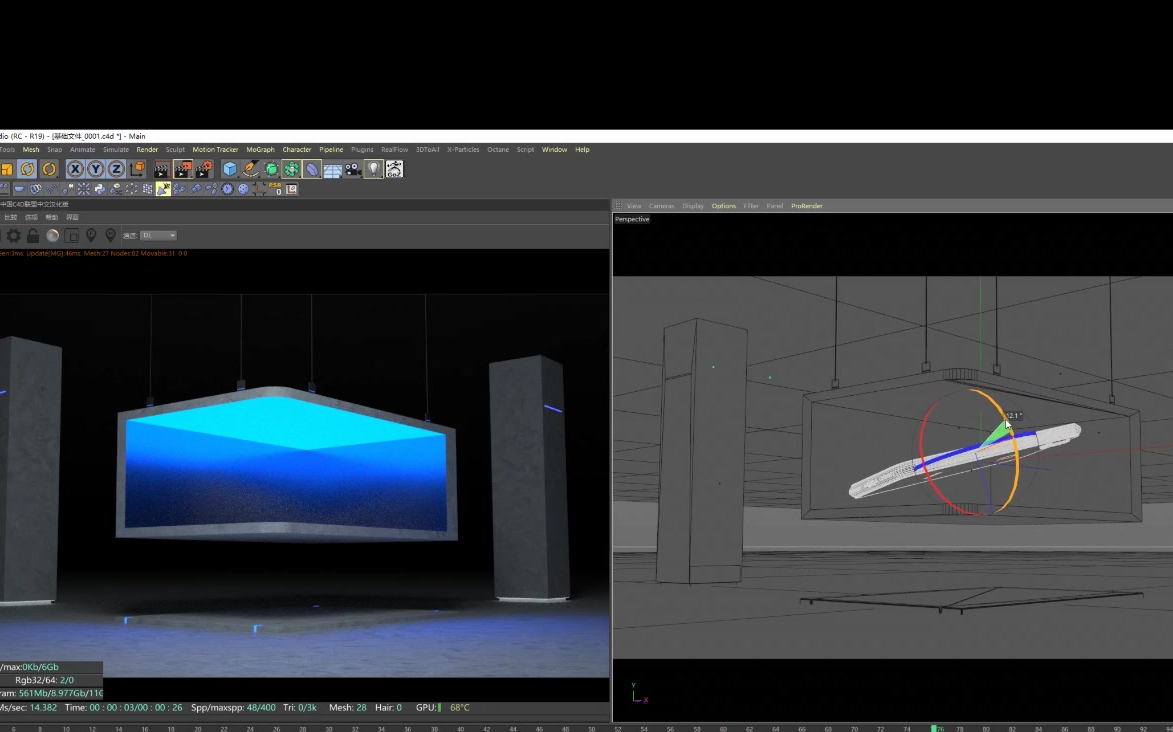Click the green timeline playhead marker

934,728
